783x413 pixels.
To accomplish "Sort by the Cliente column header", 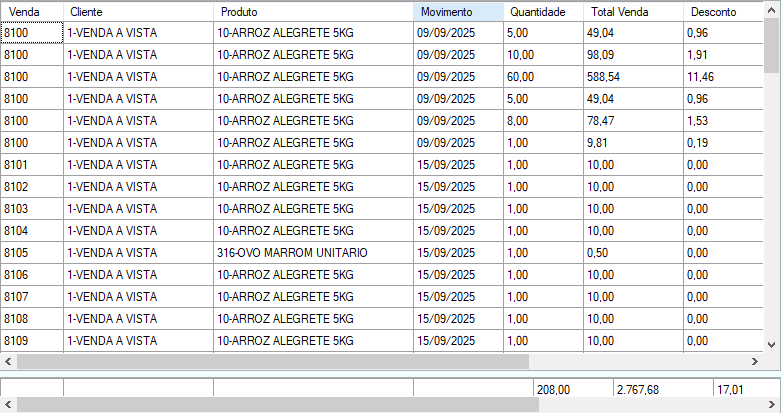I will pos(138,12).
